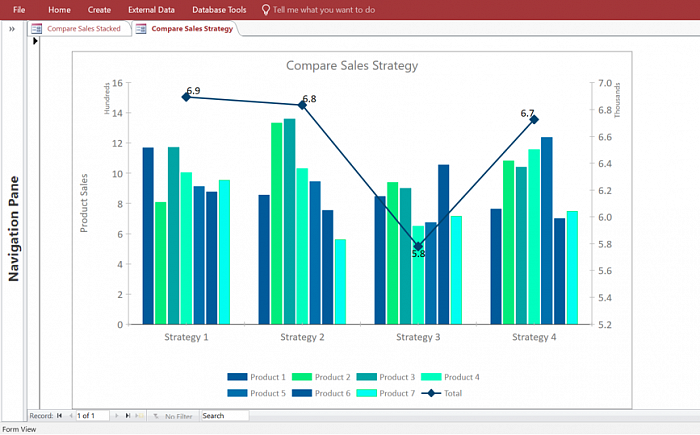Open the Home ribbon tab
This screenshot has width=700, height=435.
59,9
